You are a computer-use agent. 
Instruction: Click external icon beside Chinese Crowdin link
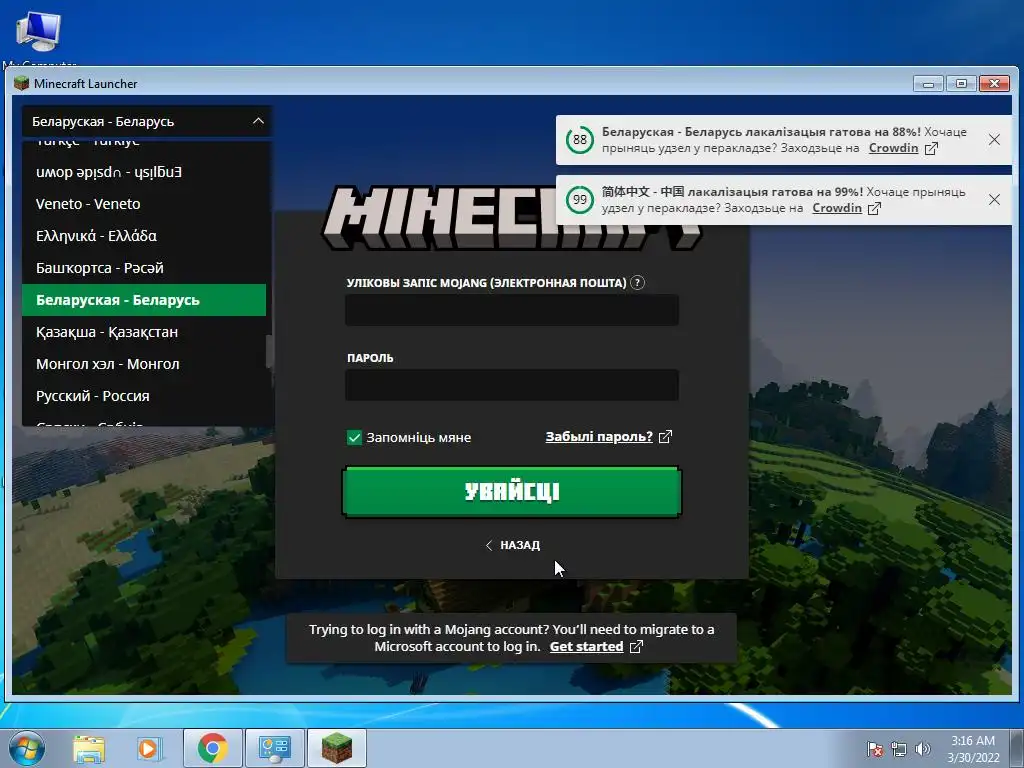874,208
